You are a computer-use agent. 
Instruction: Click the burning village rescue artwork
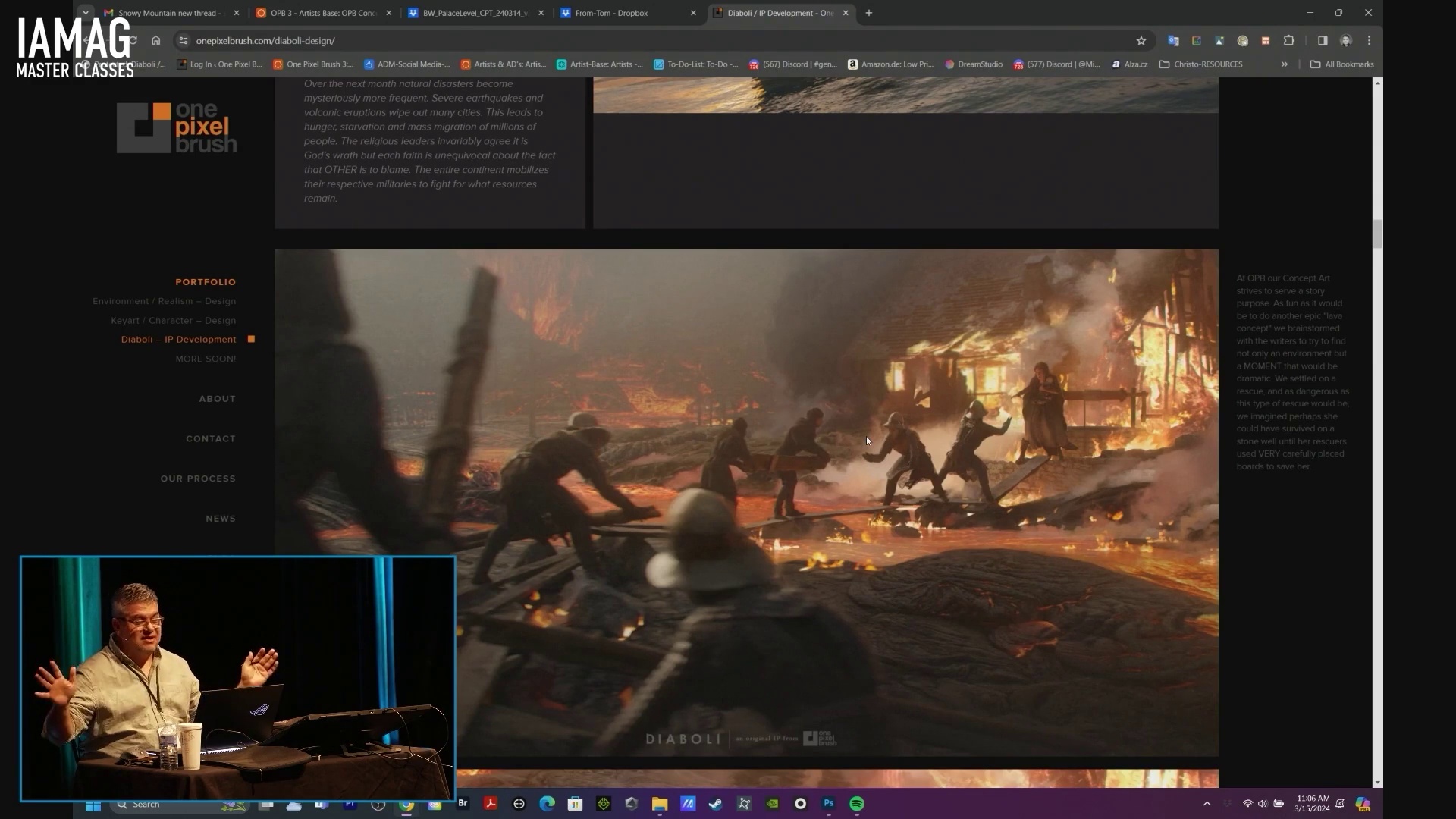tap(746, 503)
